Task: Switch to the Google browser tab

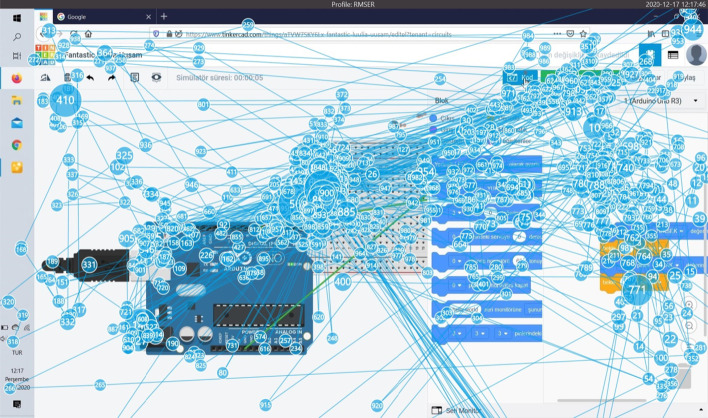Action: click(100, 17)
